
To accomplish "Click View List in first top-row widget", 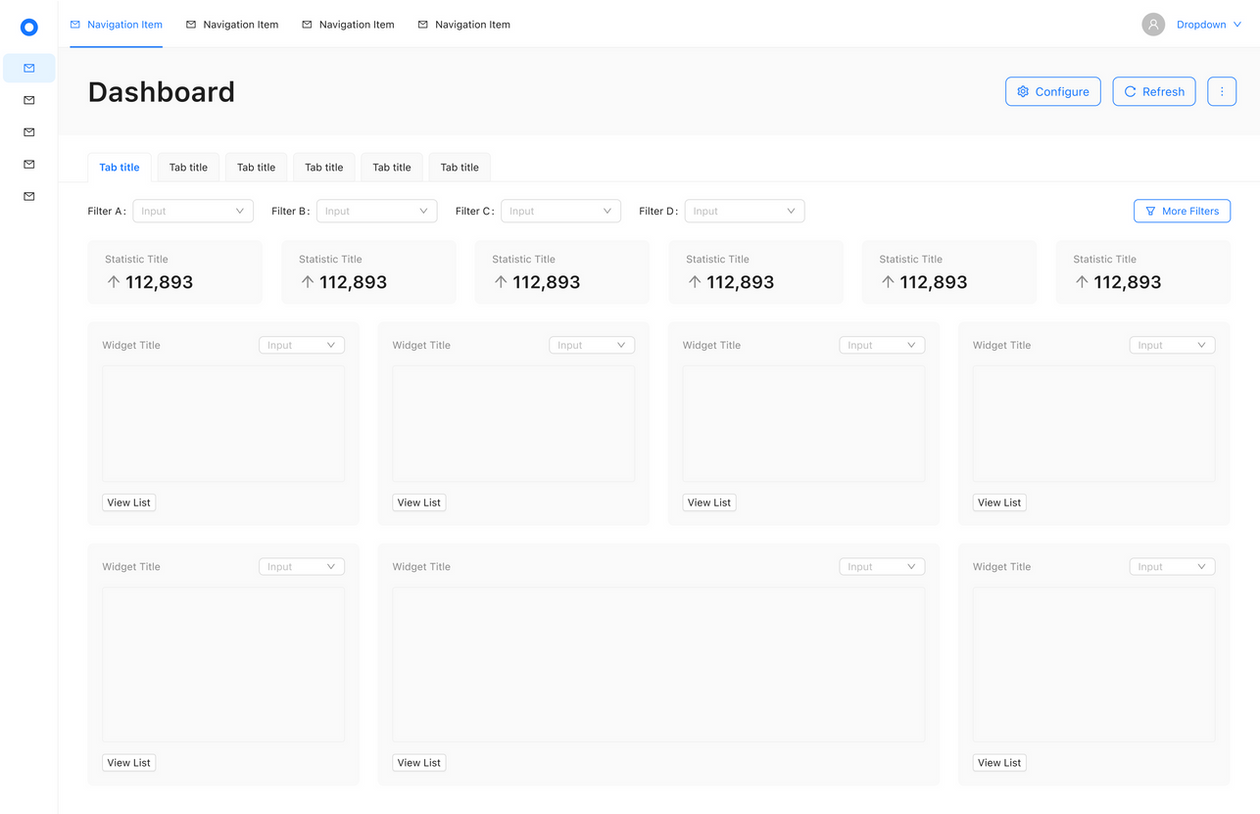I will (129, 502).
